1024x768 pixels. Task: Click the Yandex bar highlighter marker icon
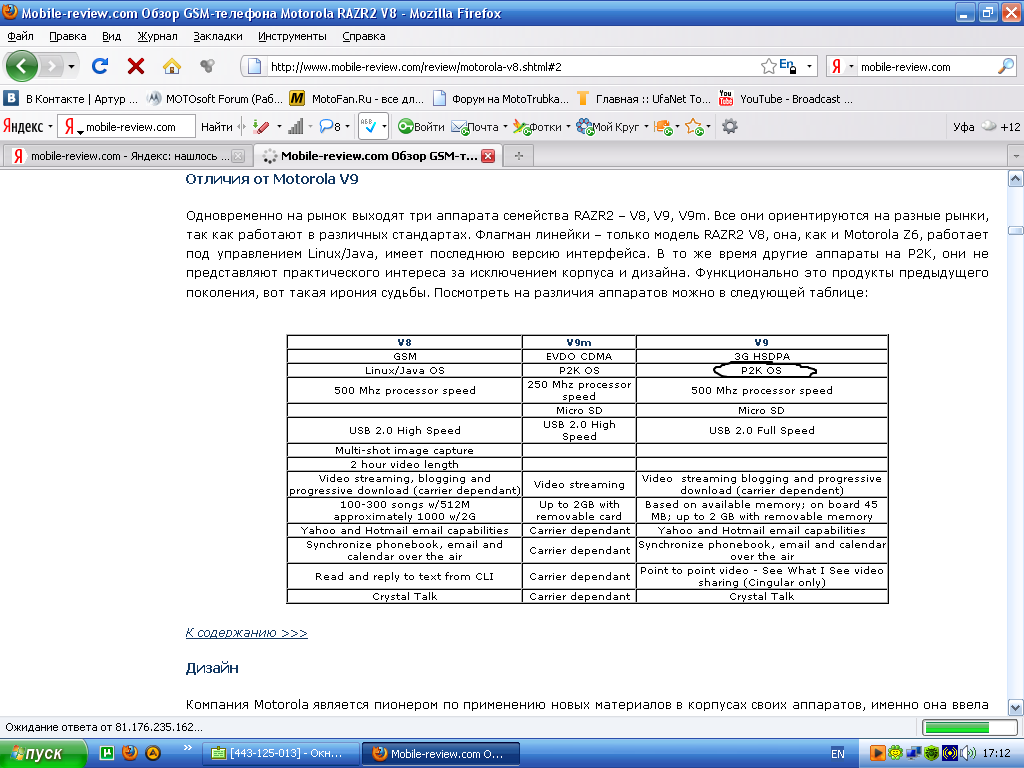pos(261,127)
